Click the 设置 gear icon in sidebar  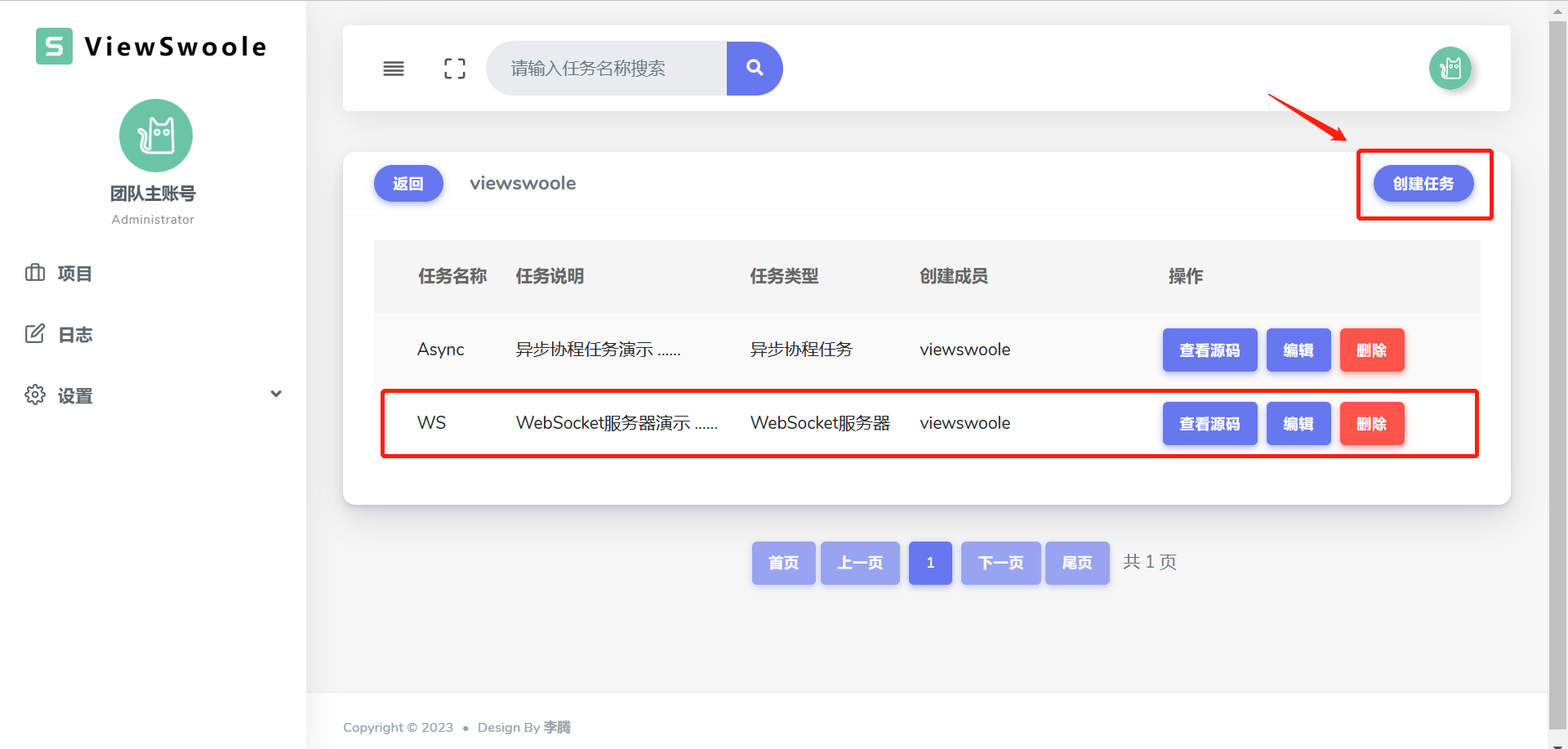[35, 395]
